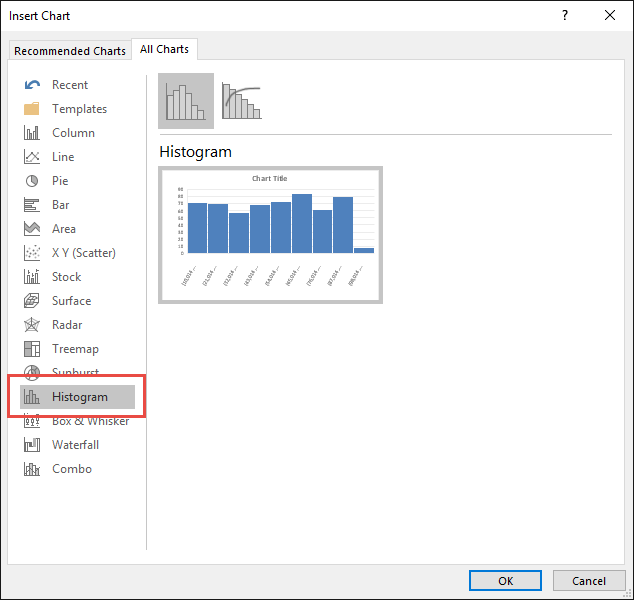The height and width of the screenshot is (600, 634).
Task: Click the Chart Title text in preview
Action: [x=270, y=178]
